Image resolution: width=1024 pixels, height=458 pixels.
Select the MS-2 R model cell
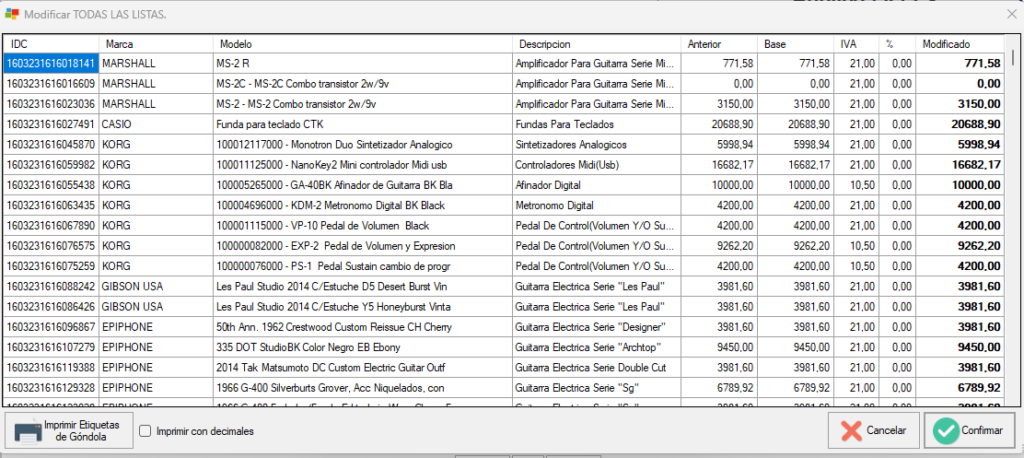pos(362,63)
